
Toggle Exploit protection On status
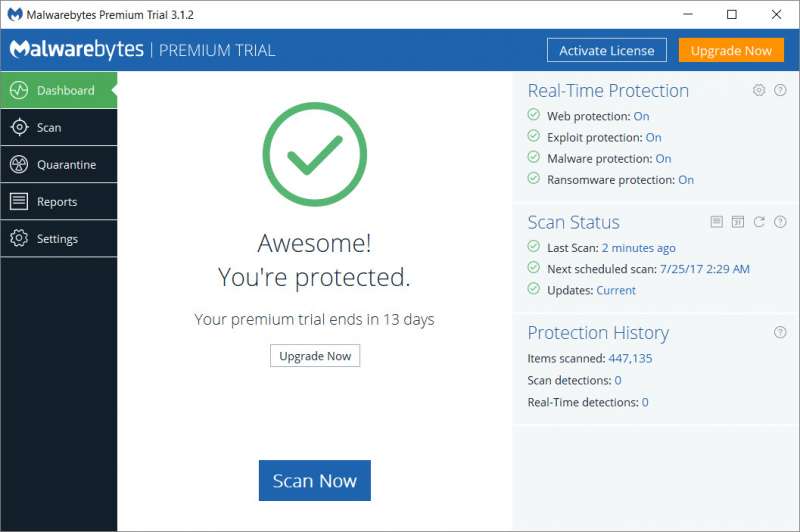click(x=654, y=138)
